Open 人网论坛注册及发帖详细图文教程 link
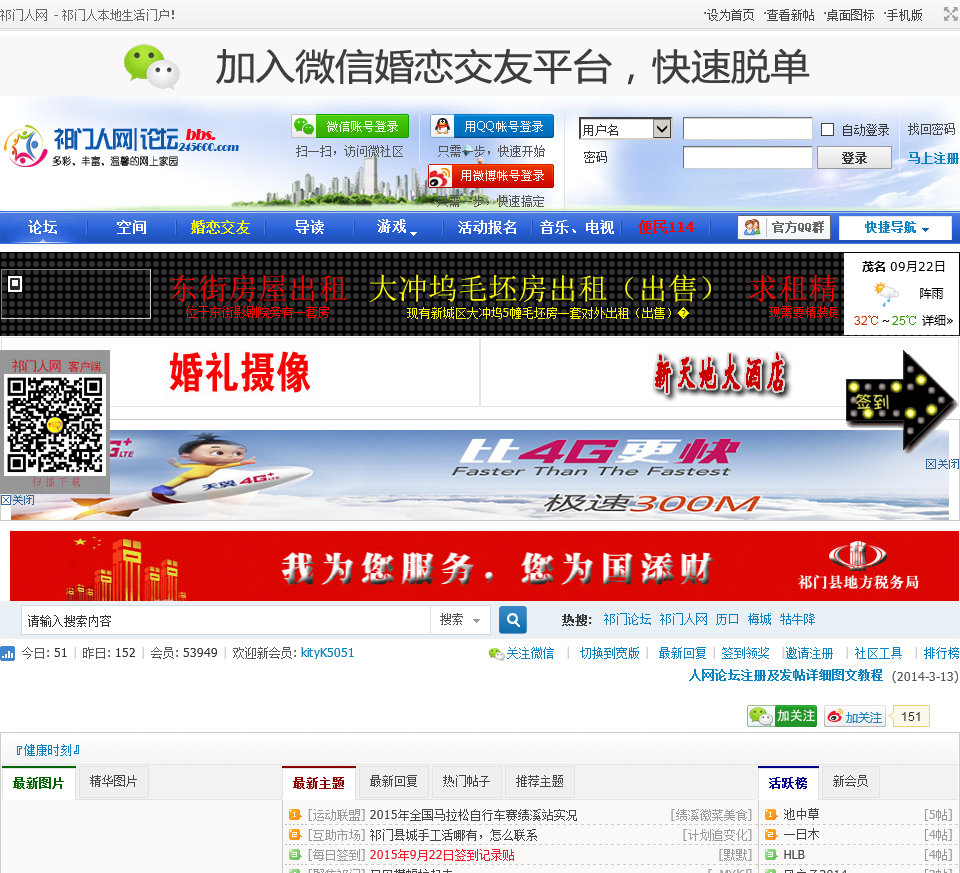The height and width of the screenshot is (873, 960). [786, 675]
